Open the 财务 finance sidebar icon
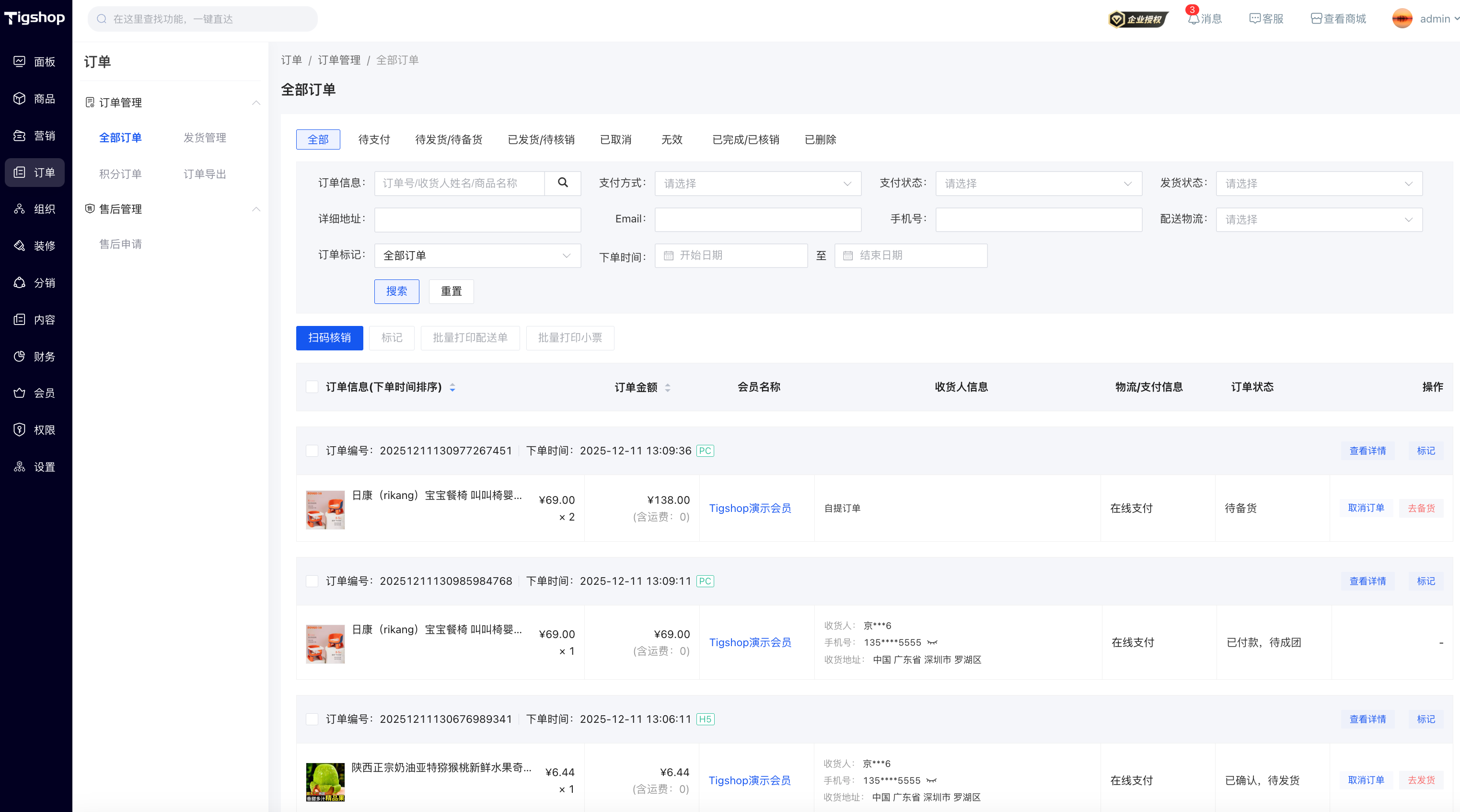1460x812 pixels. [19, 357]
